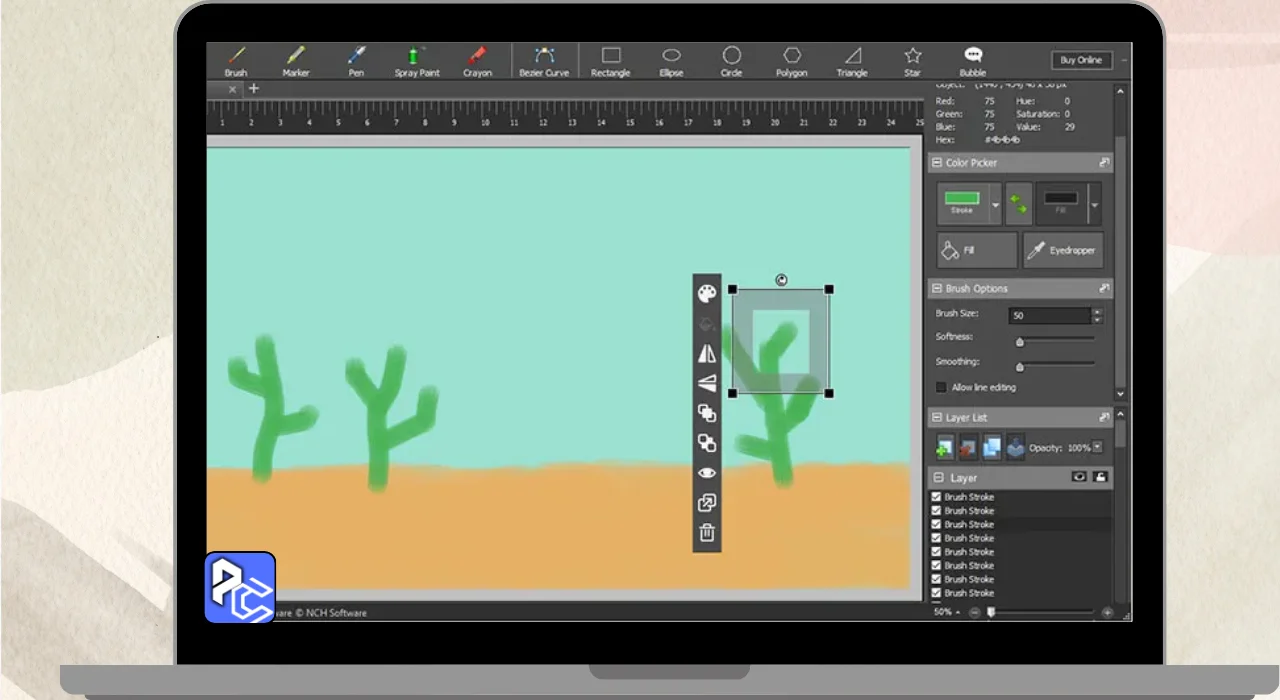Collapse the Brush Options section
The width and height of the screenshot is (1280, 700).
tap(937, 288)
